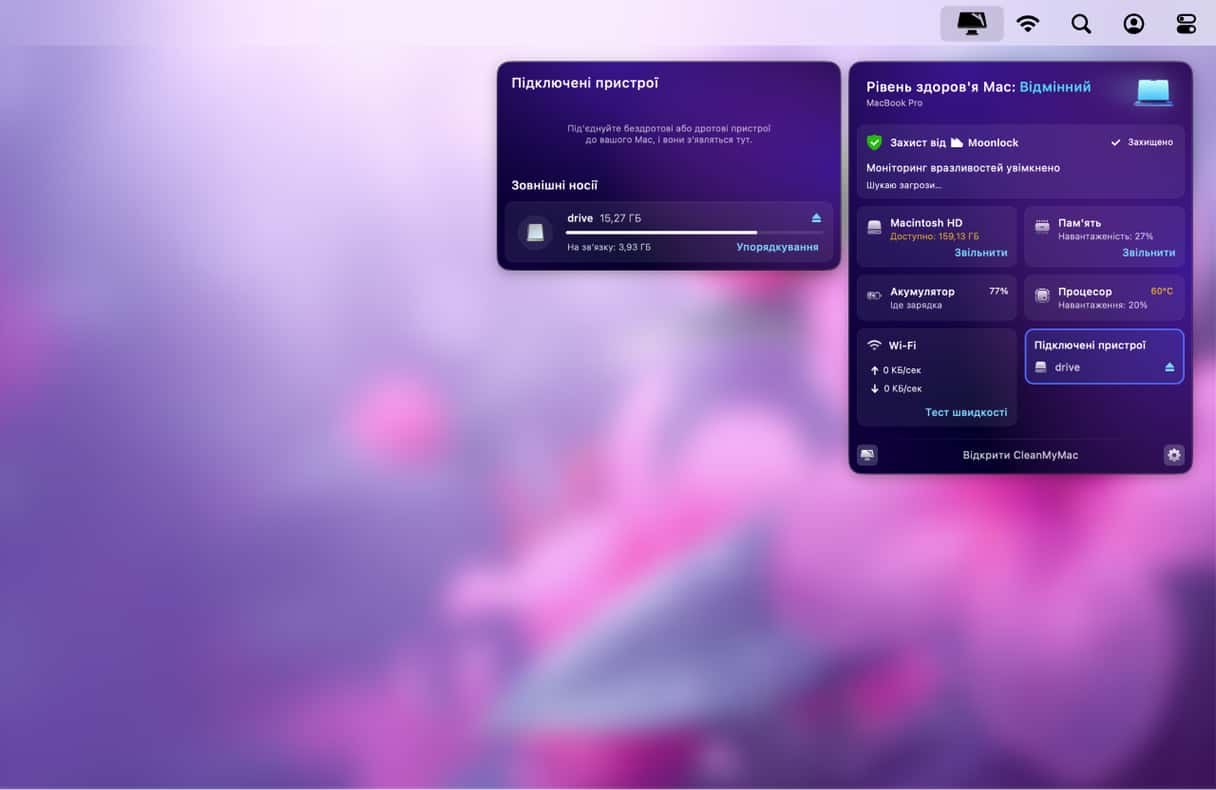Click the small drive icon in the Підключені пристрої tile
Image resolution: width=1216 pixels, height=790 pixels.
pos(1041,367)
